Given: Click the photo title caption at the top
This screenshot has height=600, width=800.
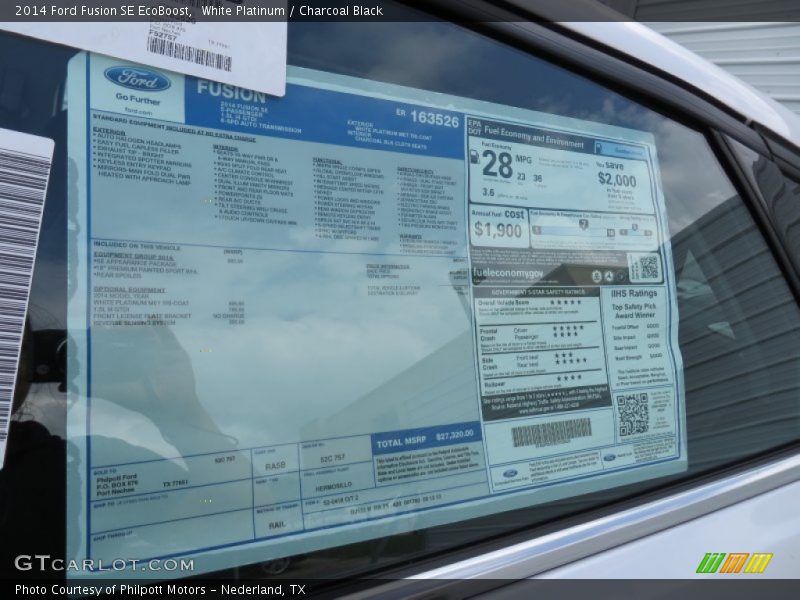Looking at the screenshot, I should pos(198,10).
